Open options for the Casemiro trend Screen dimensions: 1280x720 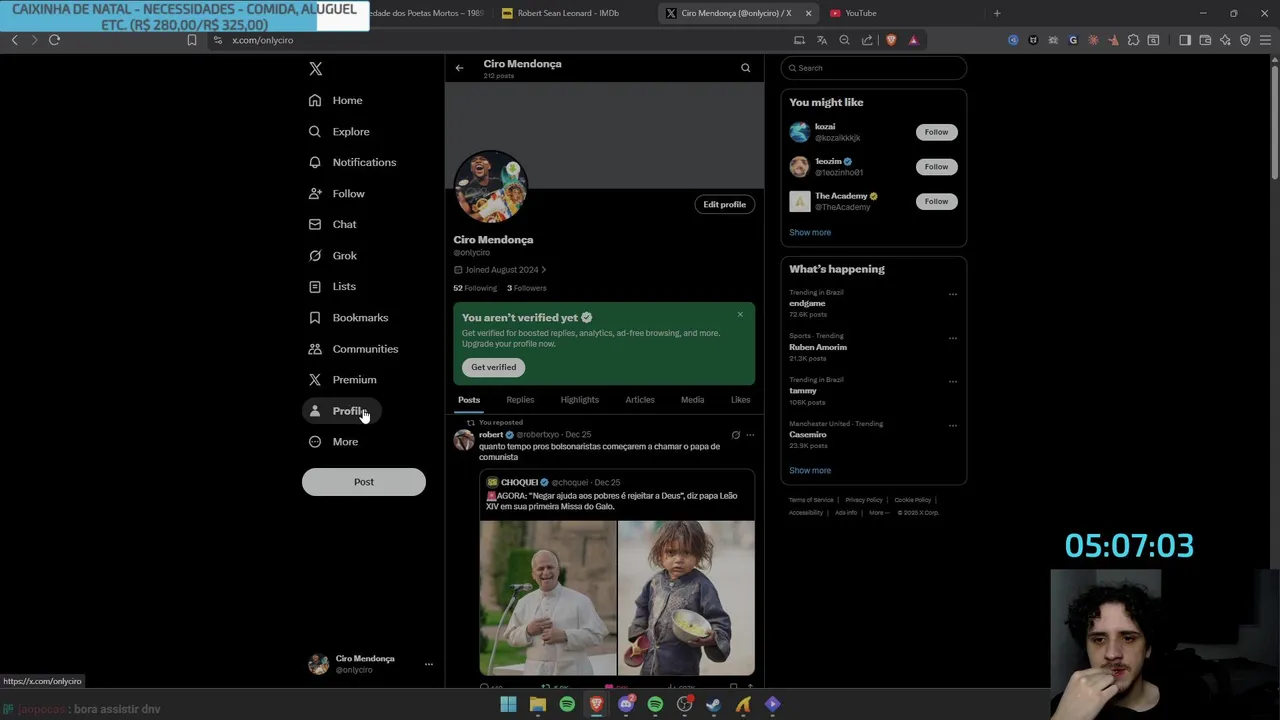click(952, 425)
